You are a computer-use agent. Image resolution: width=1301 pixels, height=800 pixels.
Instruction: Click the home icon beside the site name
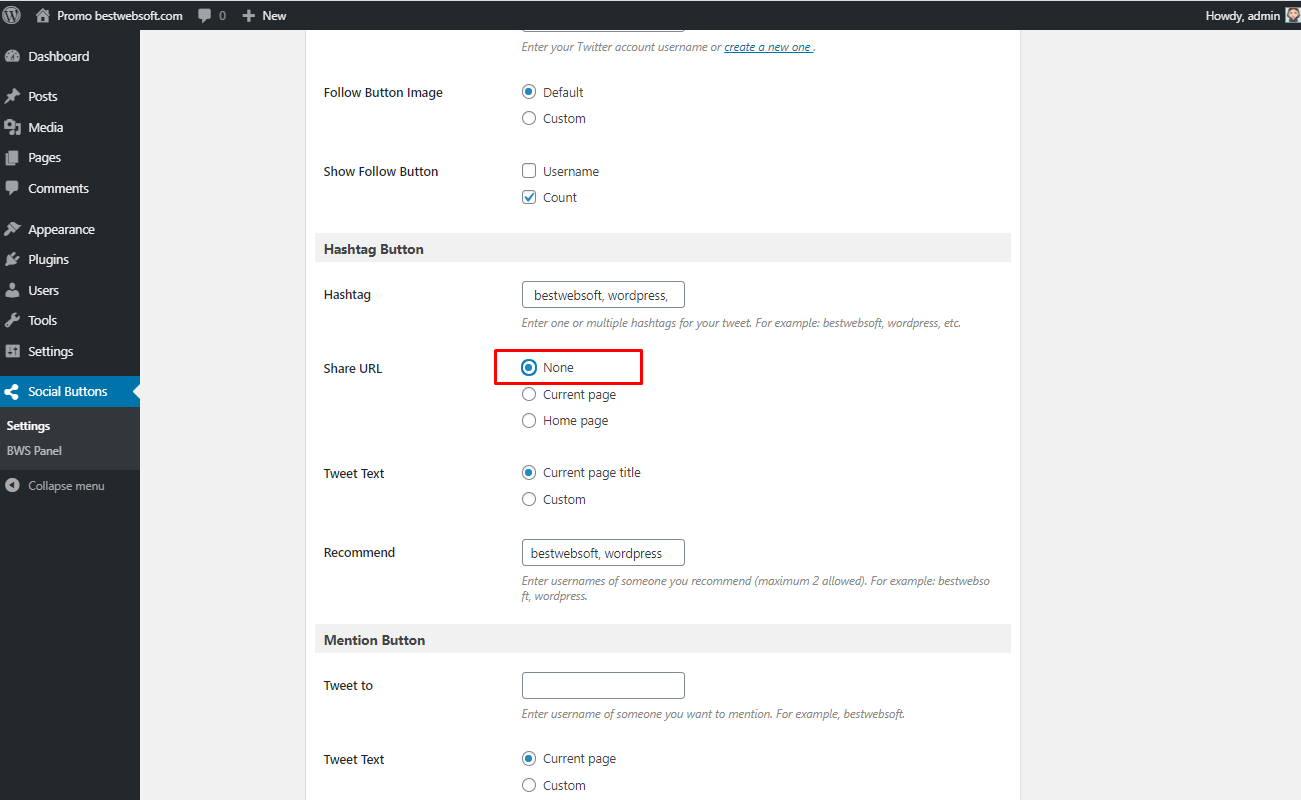click(x=42, y=15)
